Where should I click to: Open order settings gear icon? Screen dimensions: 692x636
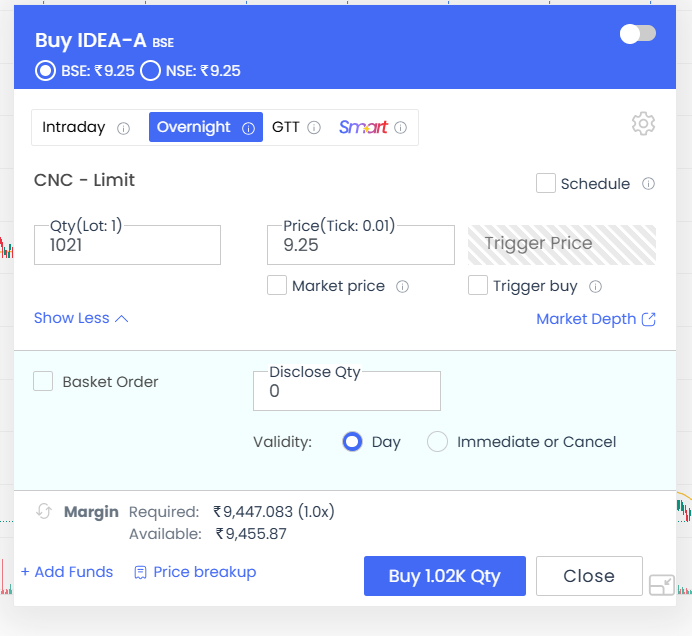coord(643,124)
